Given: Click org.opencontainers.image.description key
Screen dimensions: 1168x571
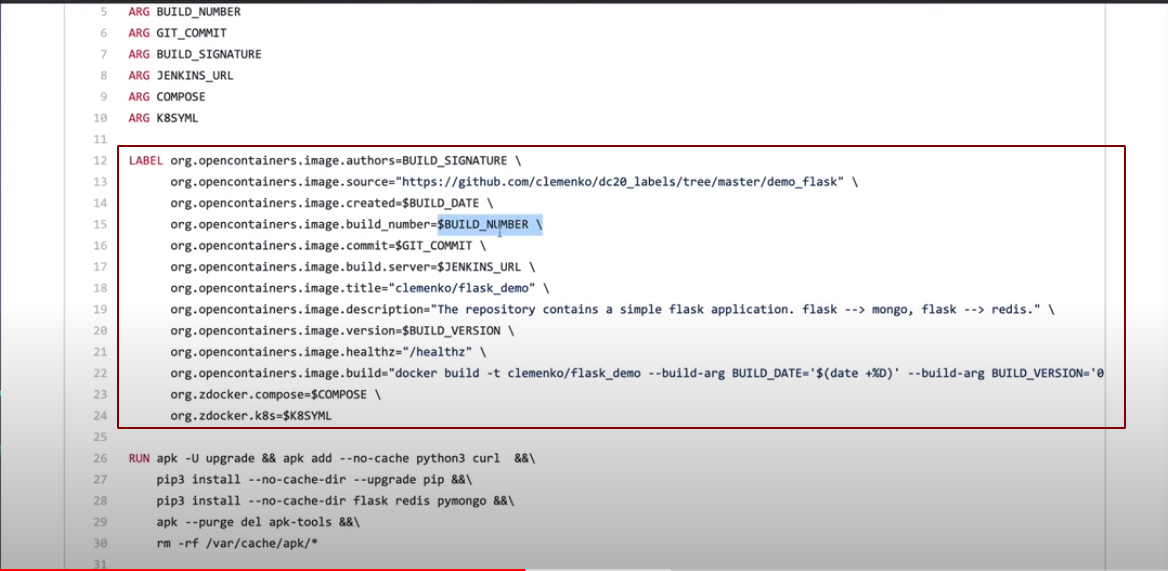Looking at the screenshot, I should pyautogui.click(x=296, y=309).
